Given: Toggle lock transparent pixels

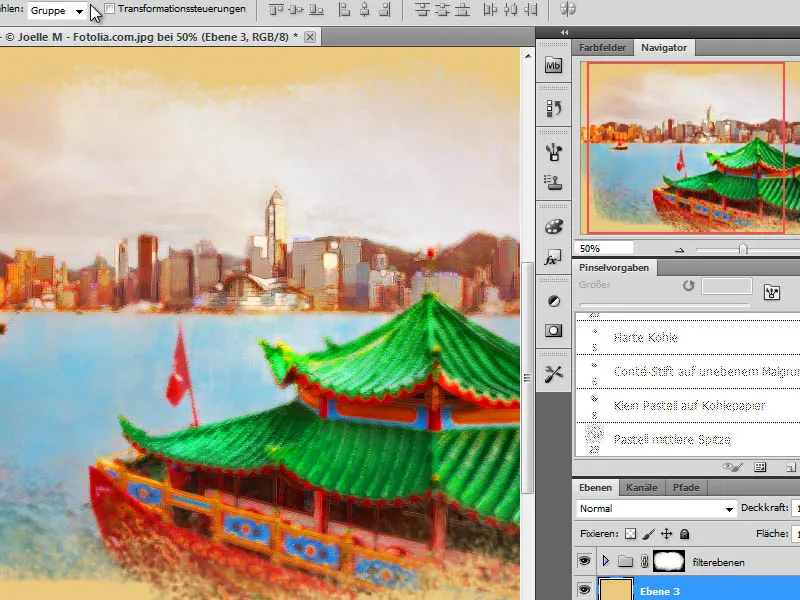Looking at the screenshot, I should tap(631, 534).
